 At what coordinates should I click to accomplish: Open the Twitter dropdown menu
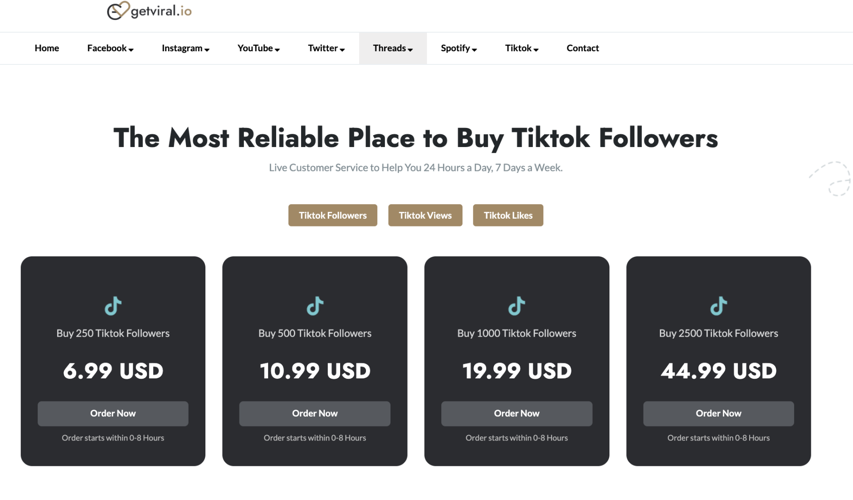click(x=326, y=48)
